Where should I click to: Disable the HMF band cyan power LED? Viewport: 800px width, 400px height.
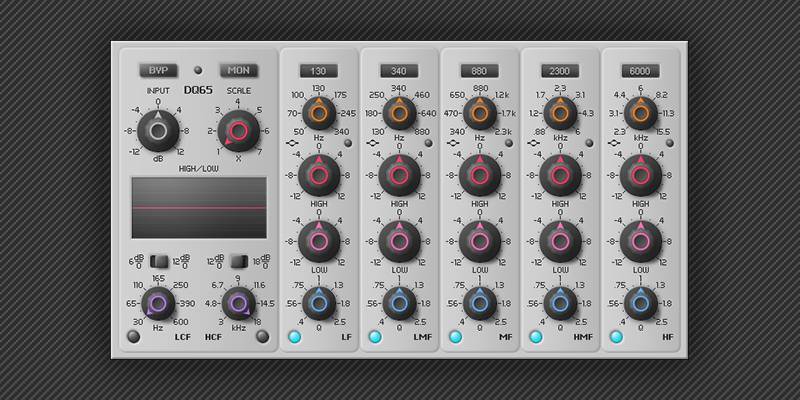[536, 337]
